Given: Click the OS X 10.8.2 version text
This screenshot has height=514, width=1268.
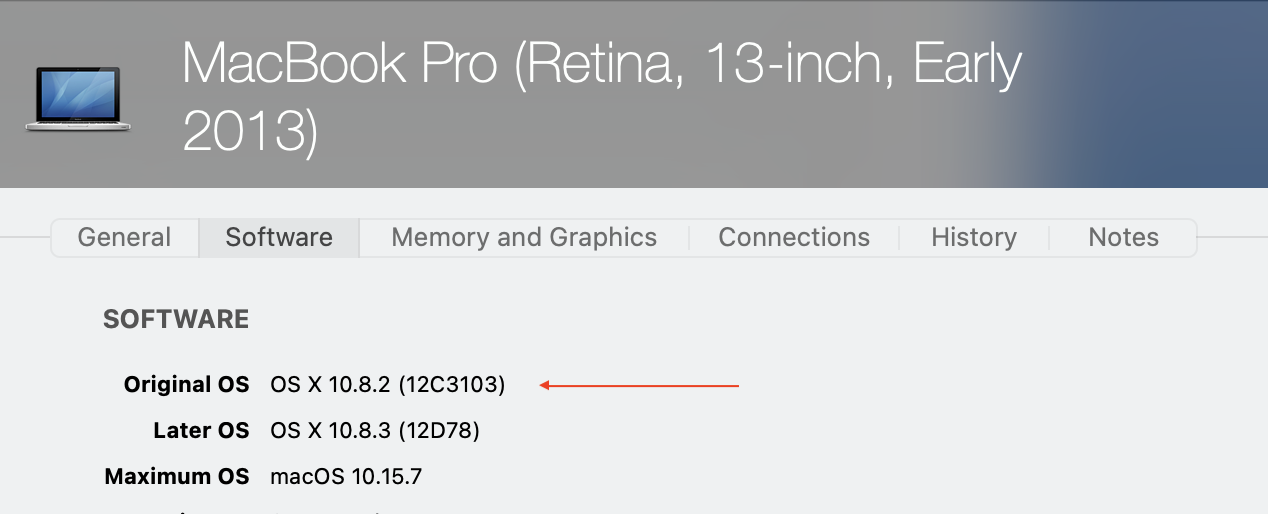Looking at the screenshot, I should [x=330, y=385].
